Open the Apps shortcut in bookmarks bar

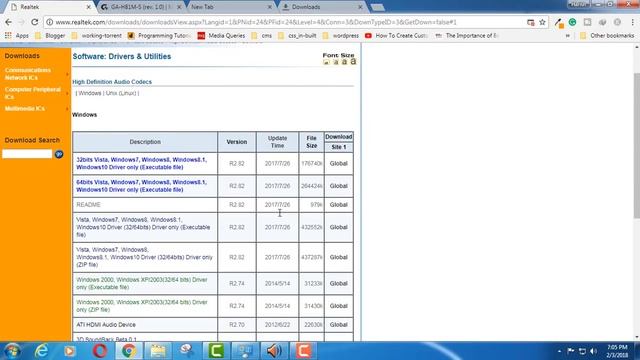pos(17,36)
